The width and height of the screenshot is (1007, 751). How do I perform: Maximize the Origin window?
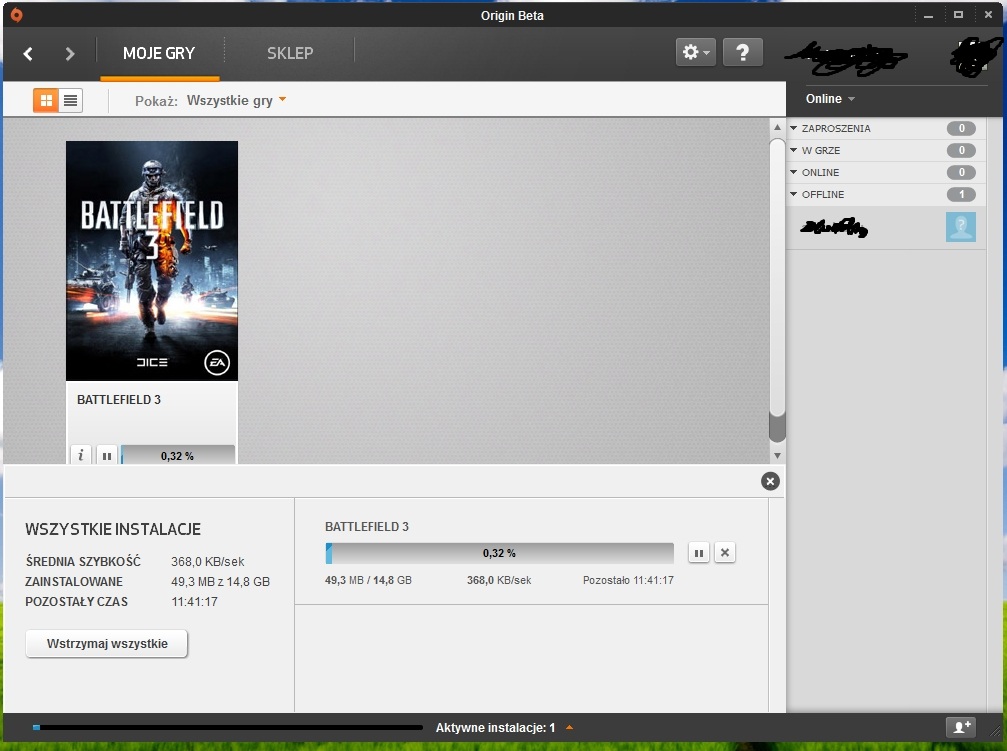point(958,15)
